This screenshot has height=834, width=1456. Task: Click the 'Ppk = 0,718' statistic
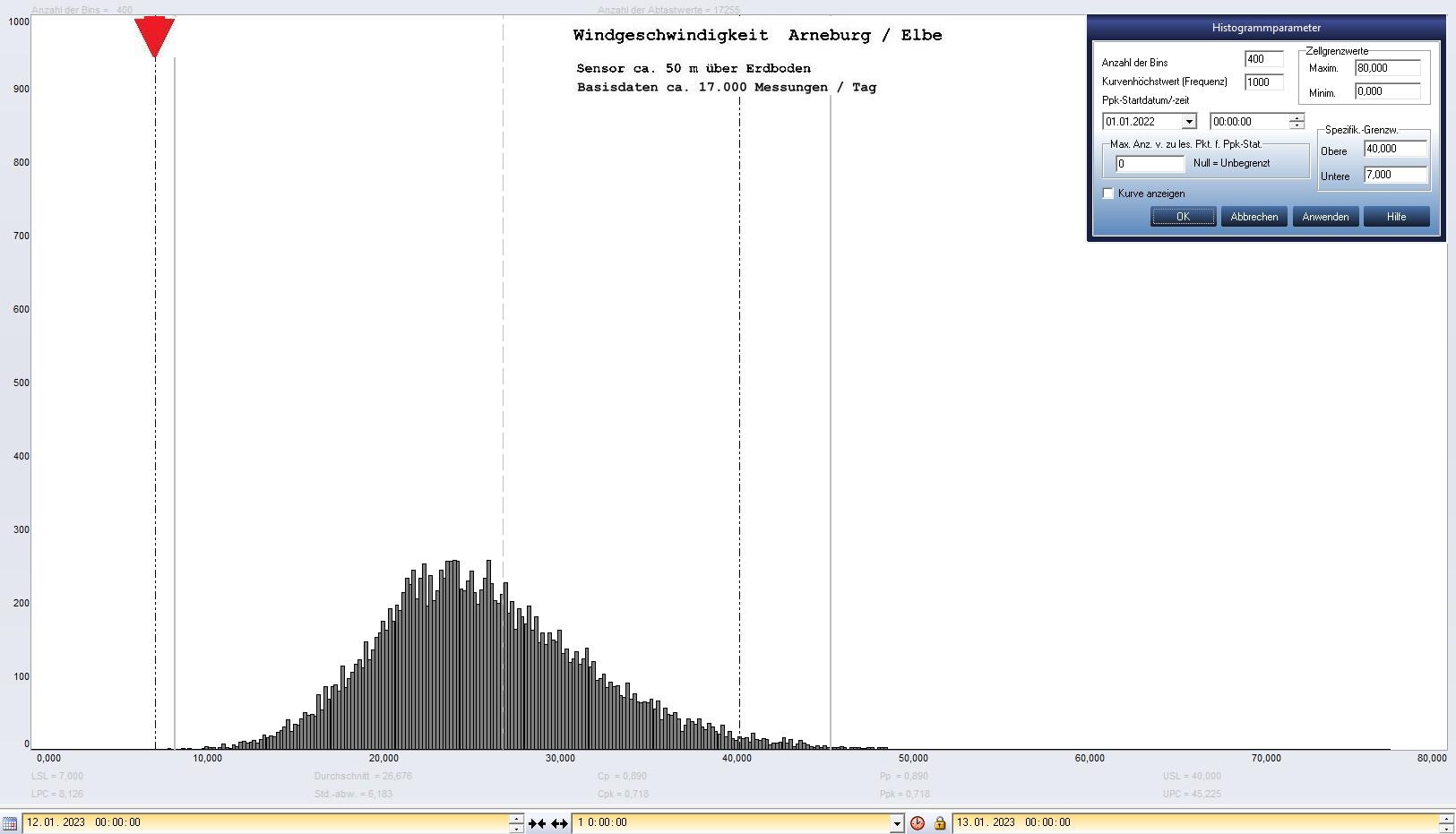click(x=905, y=795)
